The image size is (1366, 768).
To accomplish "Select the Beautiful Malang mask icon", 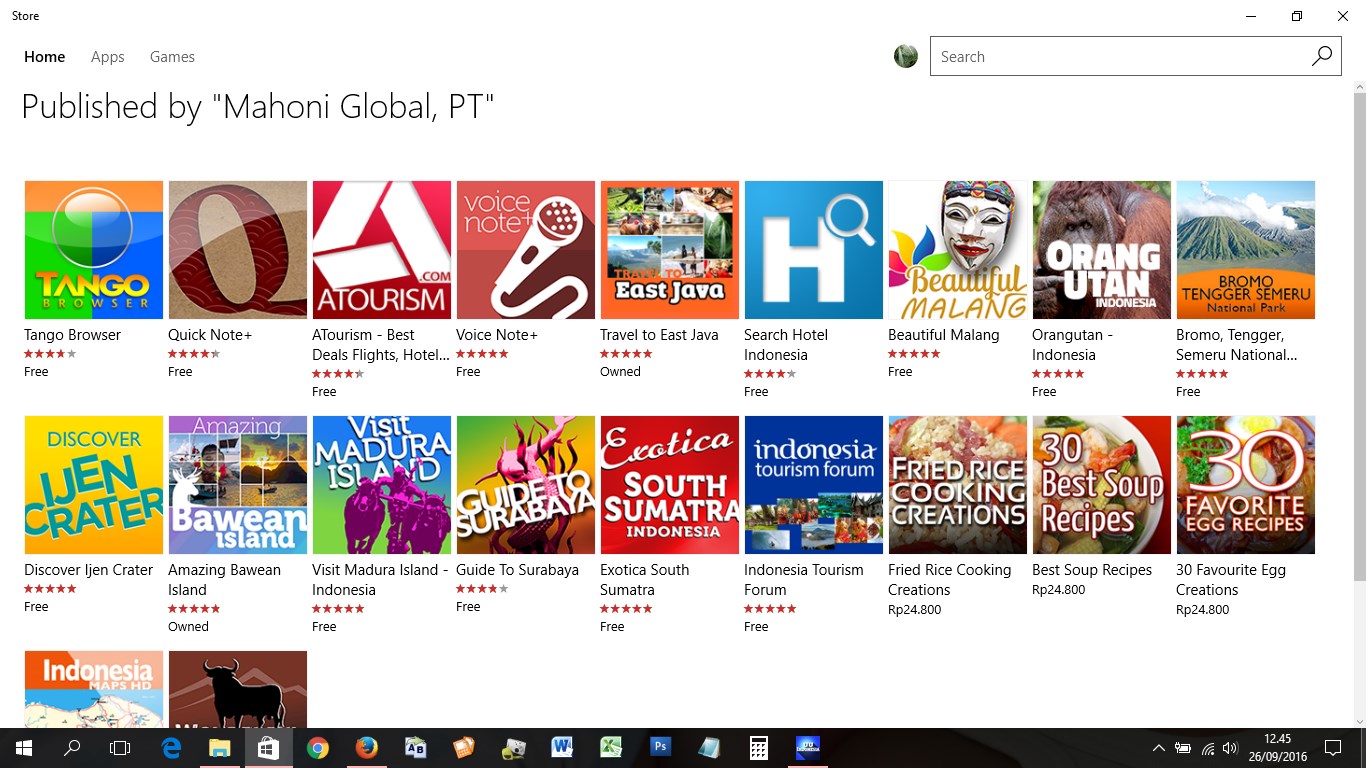I will (958, 250).
